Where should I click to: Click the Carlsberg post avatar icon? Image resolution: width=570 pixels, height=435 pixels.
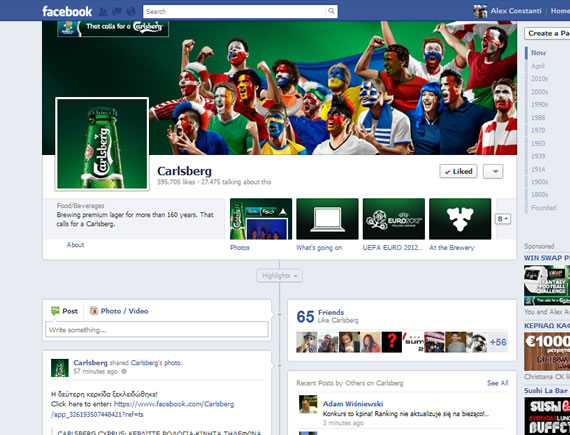(60, 368)
